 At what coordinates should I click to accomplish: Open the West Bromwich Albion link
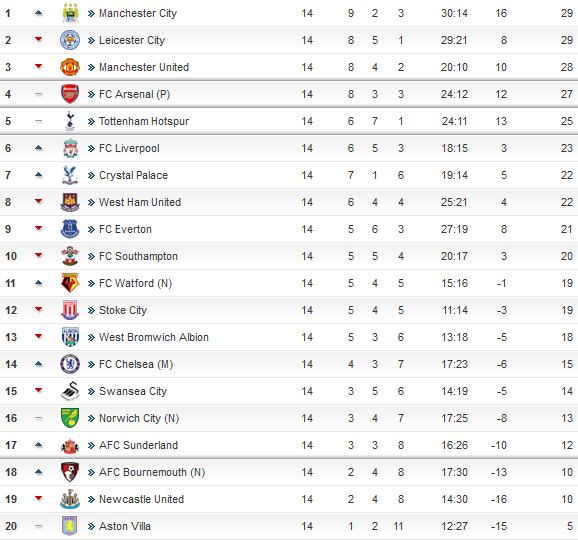(x=154, y=337)
